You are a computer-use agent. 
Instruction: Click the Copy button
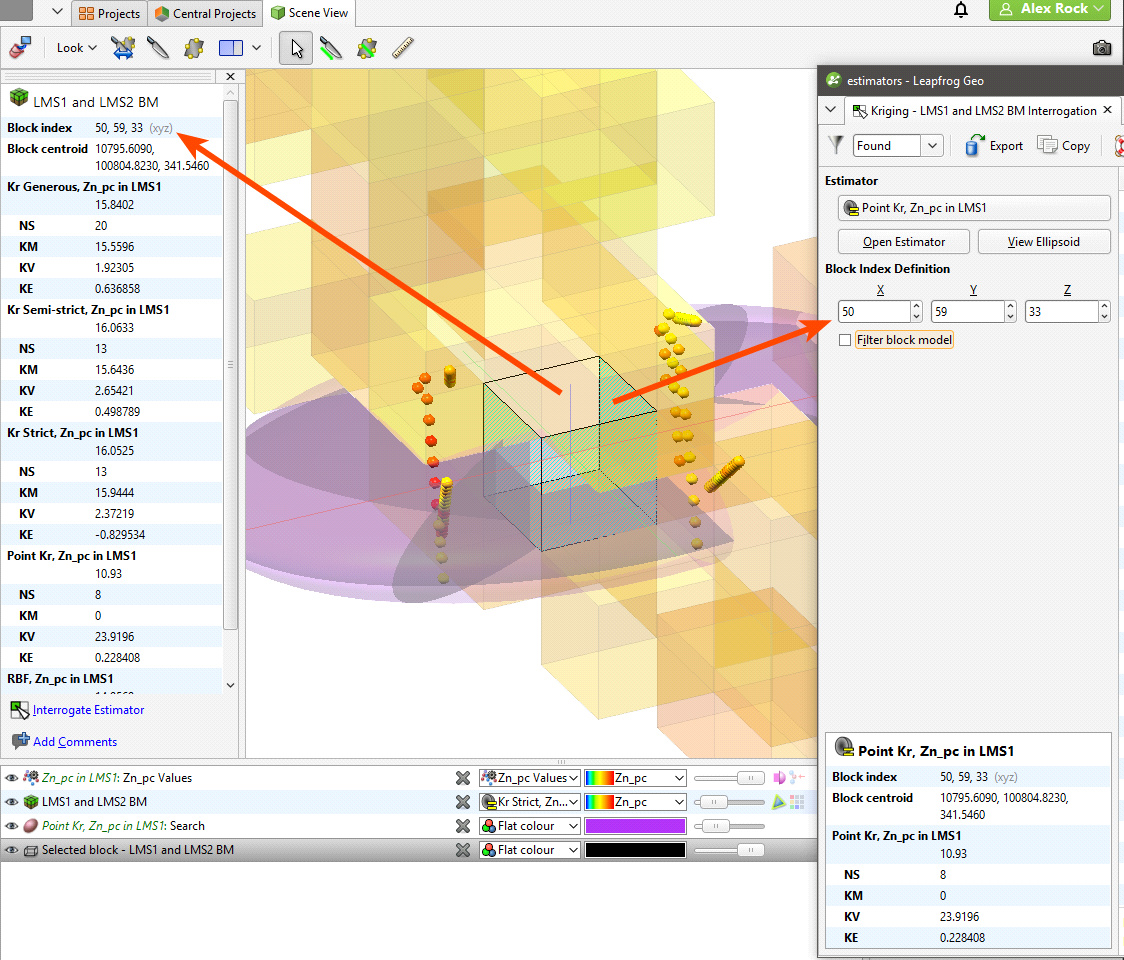click(x=1065, y=146)
